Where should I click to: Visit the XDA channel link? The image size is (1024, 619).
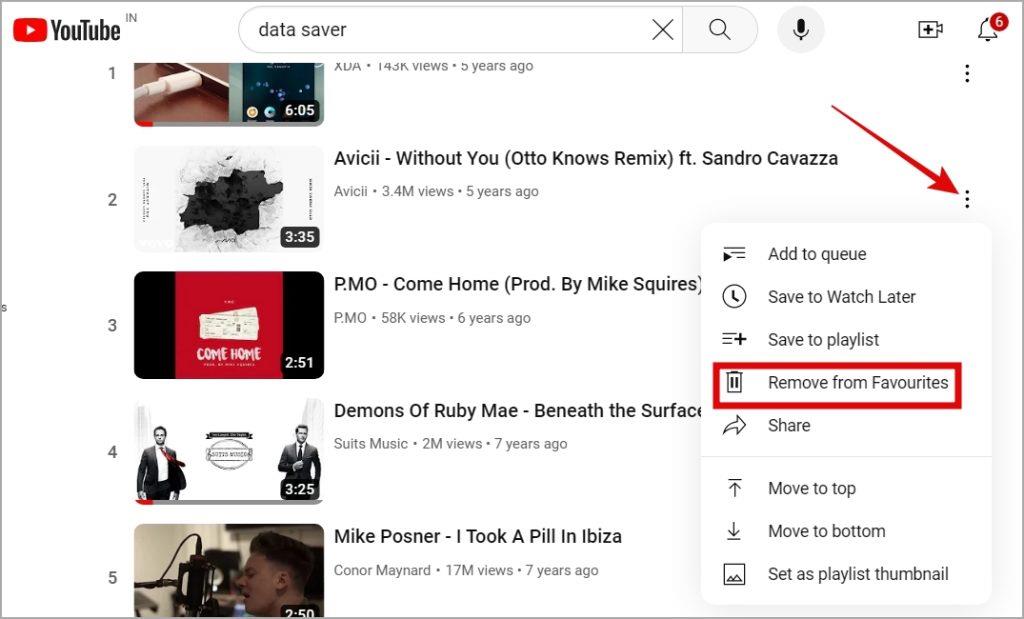[x=347, y=66]
